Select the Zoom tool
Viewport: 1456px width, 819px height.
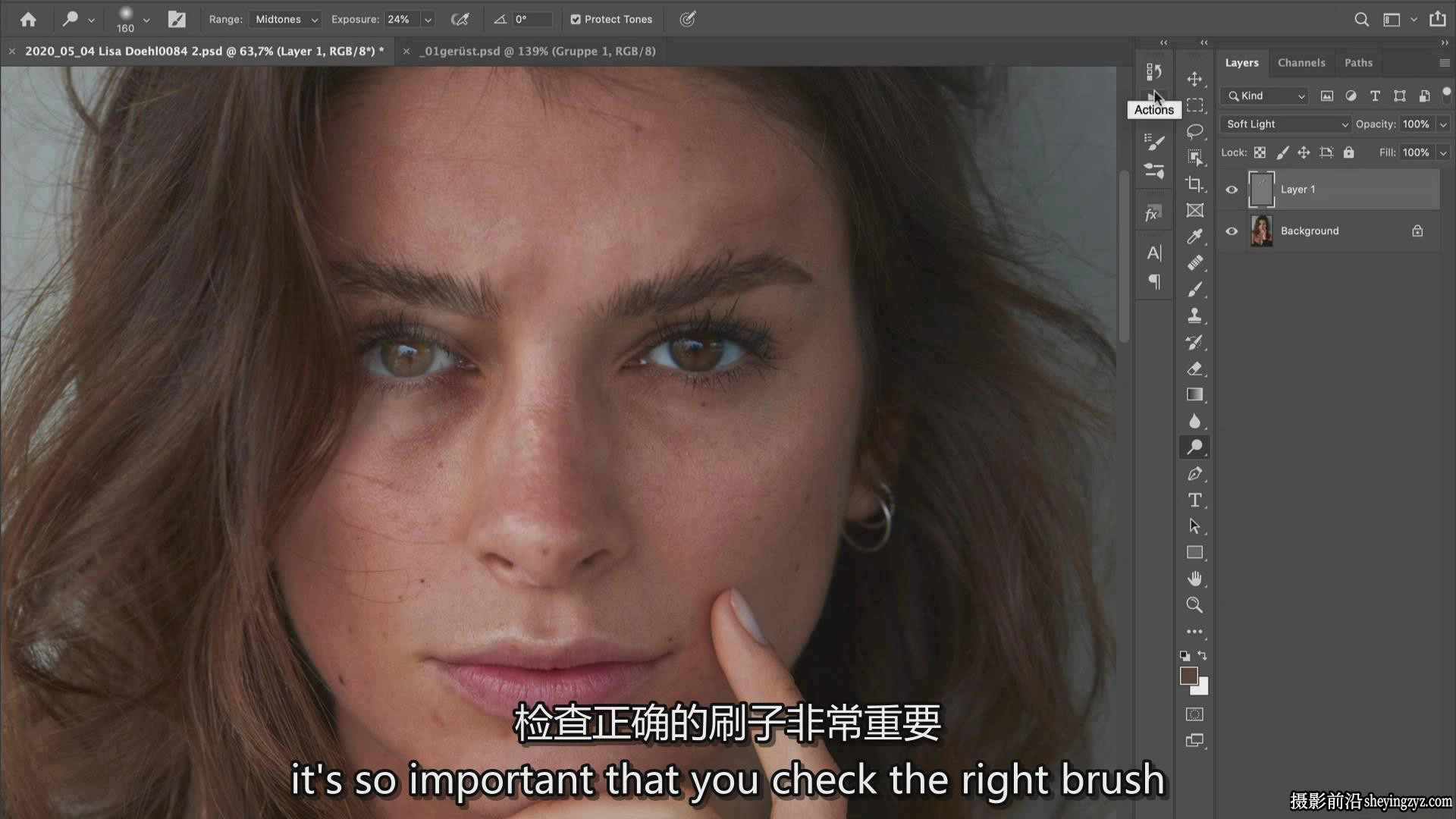coord(1194,605)
